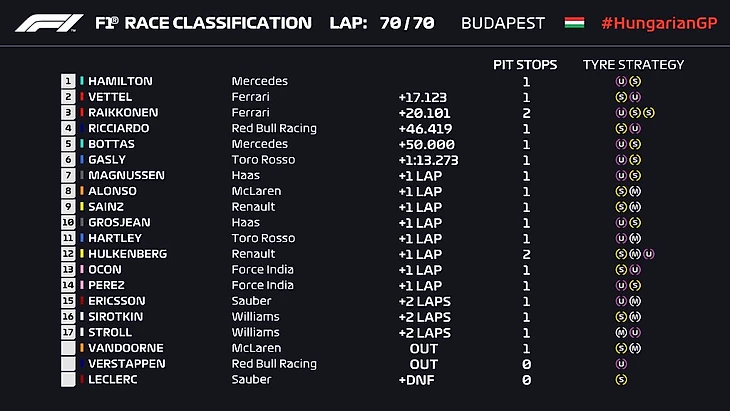Click Raikkonen's ultrasoft tyre icon
Image resolution: width=730 pixels, height=411 pixels.
tap(621, 113)
